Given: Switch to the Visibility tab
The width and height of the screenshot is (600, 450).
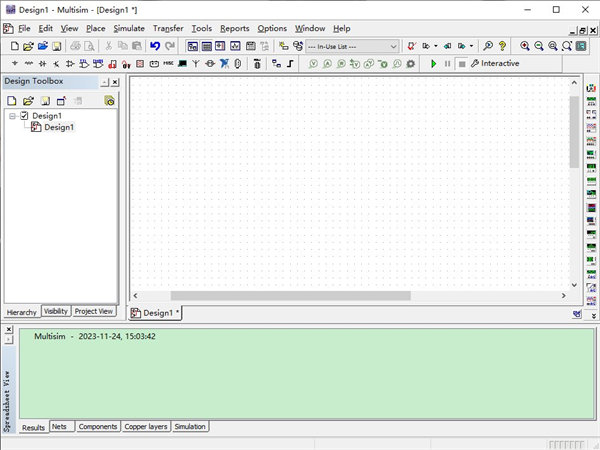Looking at the screenshot, I should coord(56,312).
